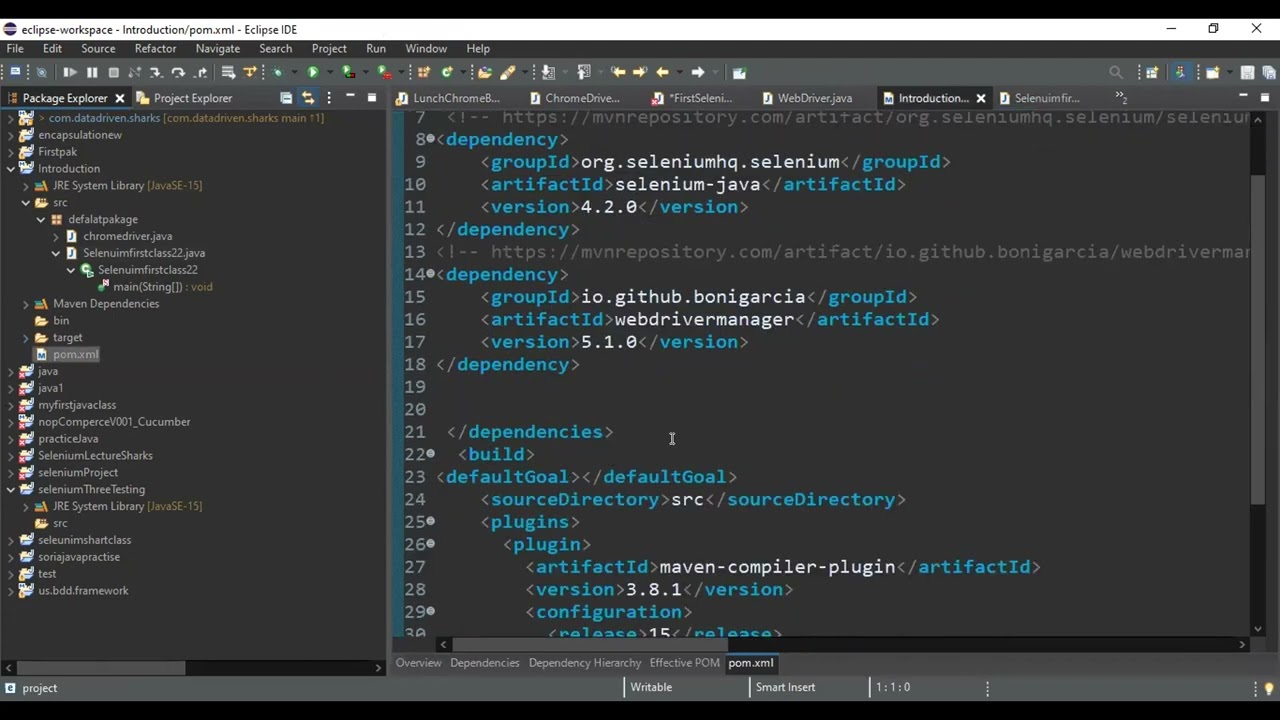Toggle the Pin Editor icon
The image size is (1280, 720).
[x=739, y=72]
